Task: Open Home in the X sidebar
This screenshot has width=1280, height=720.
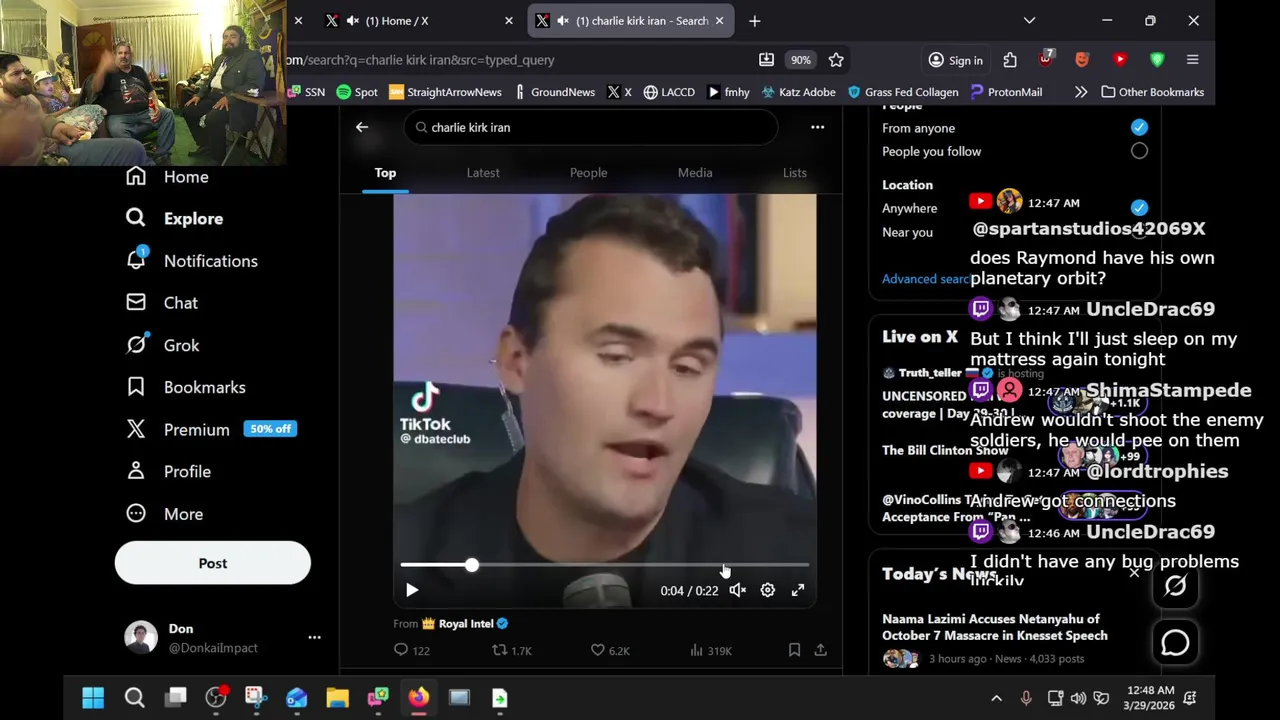Action: (x=168, y=177)
